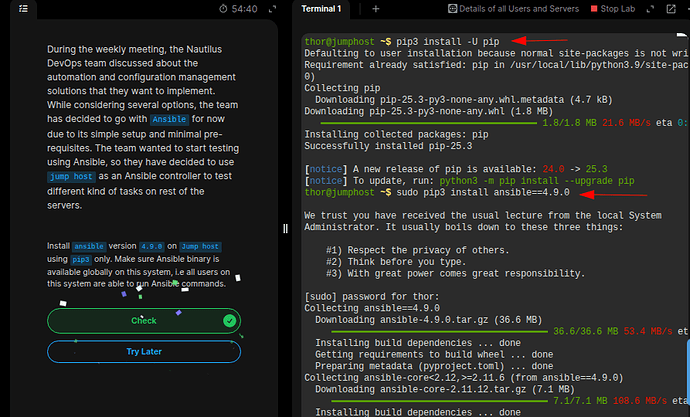The image size is (690, 417).
Task: Click the timer clock icon
Action: tap(223, 9)
